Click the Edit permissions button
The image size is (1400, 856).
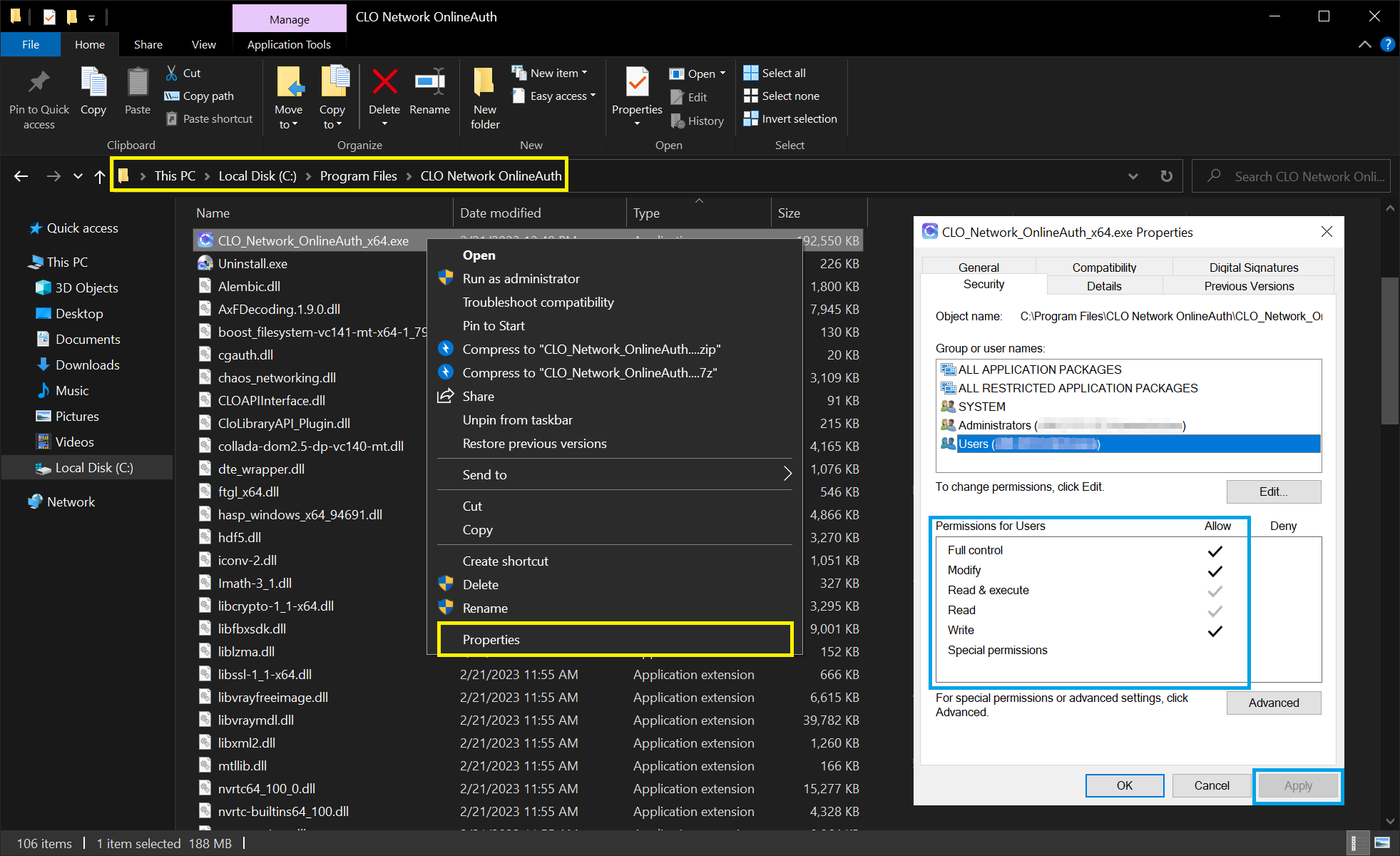(x=1273, y=491)
